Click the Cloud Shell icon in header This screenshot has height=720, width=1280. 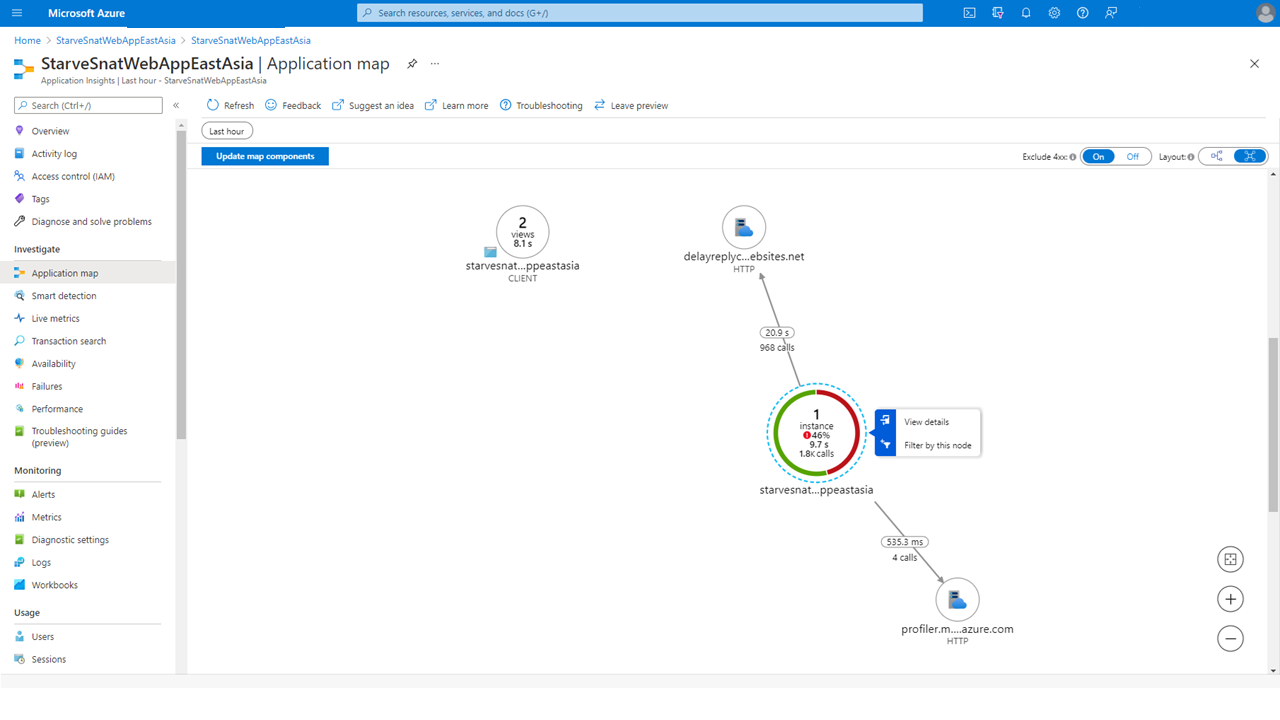coord(969,13)
